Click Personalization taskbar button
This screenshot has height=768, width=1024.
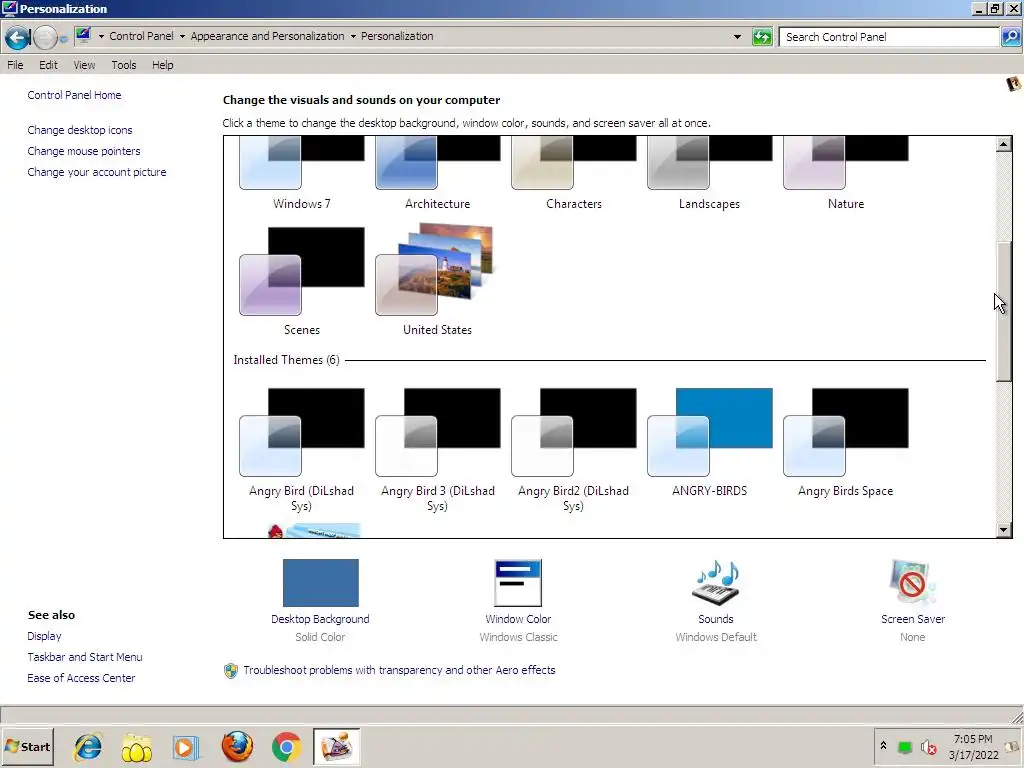336,746
